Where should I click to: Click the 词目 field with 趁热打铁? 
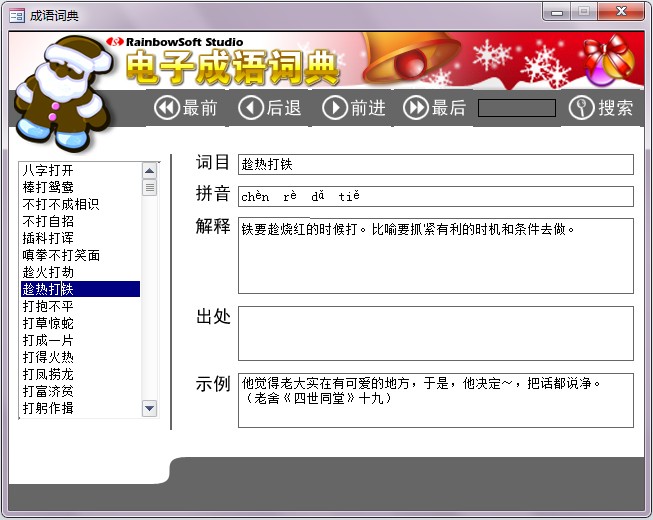click(436, 164)
